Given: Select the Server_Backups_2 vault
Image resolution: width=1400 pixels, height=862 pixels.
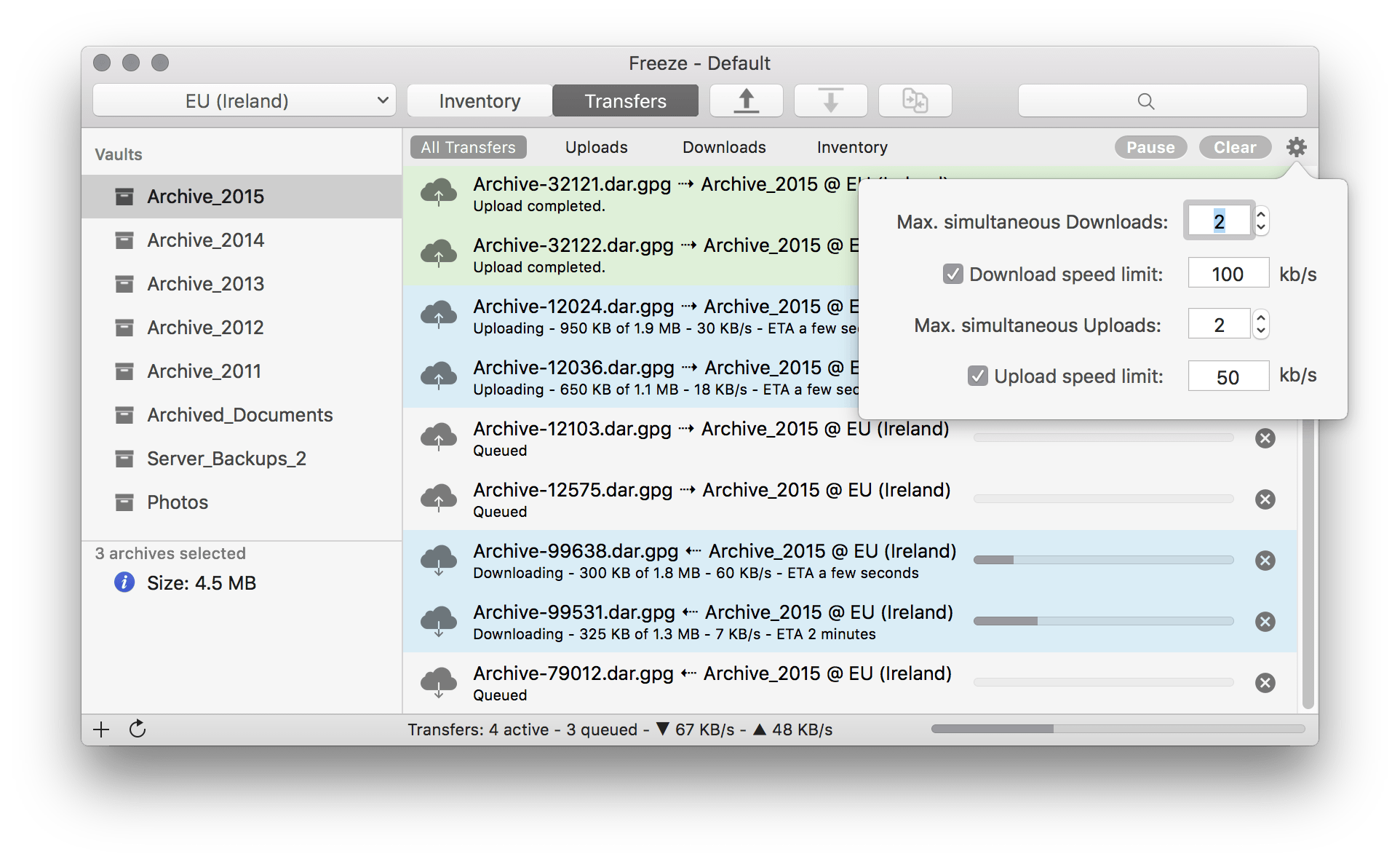Looking at the screenshot, I should tap(226, 458).
